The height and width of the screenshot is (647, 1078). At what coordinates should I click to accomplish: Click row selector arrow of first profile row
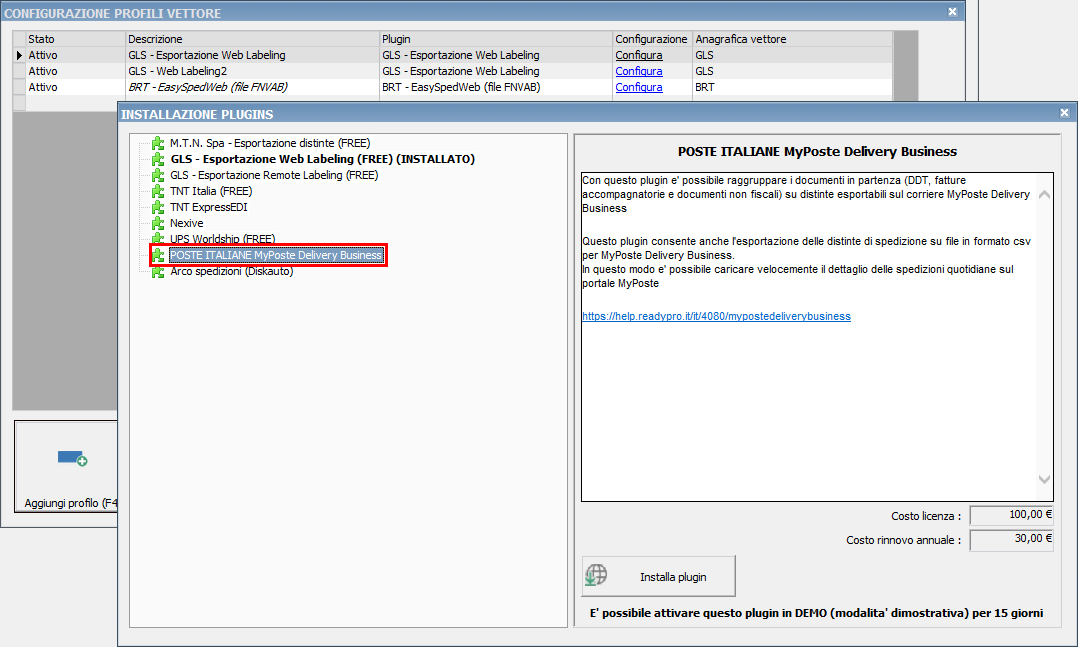coord(19,55)
